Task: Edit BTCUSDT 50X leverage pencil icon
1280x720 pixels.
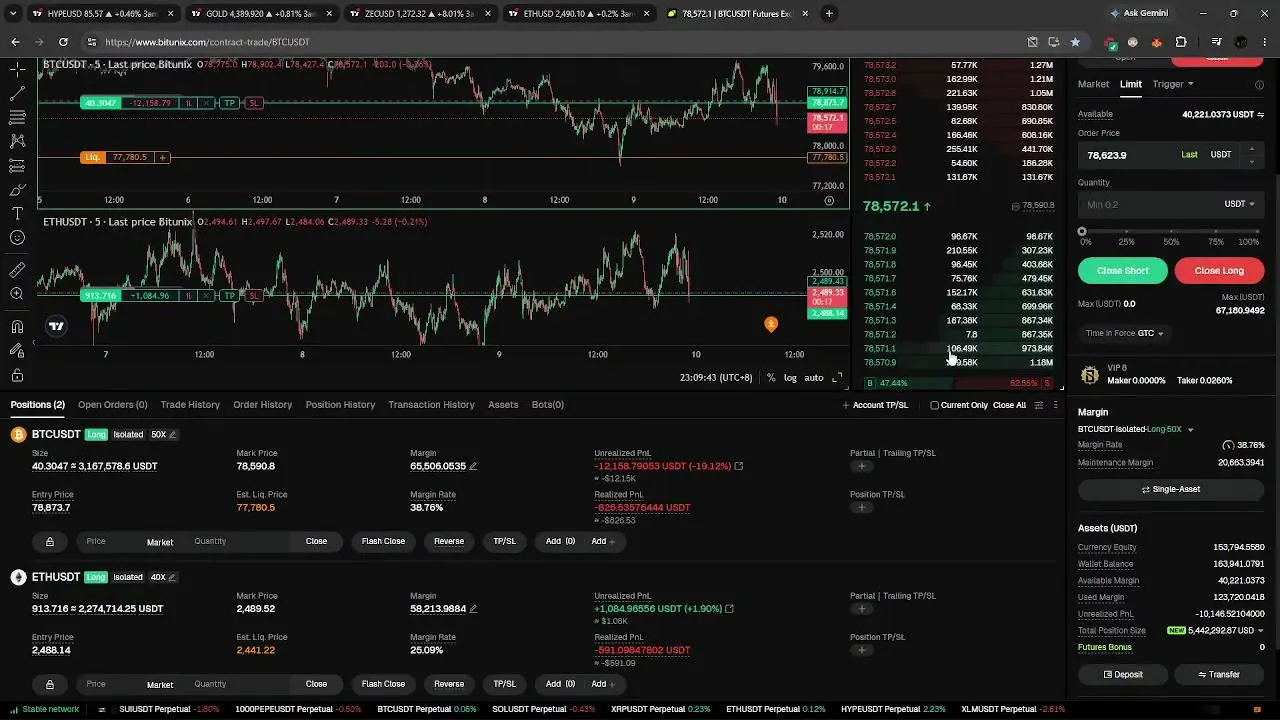Action: click(x=173, y=435)
